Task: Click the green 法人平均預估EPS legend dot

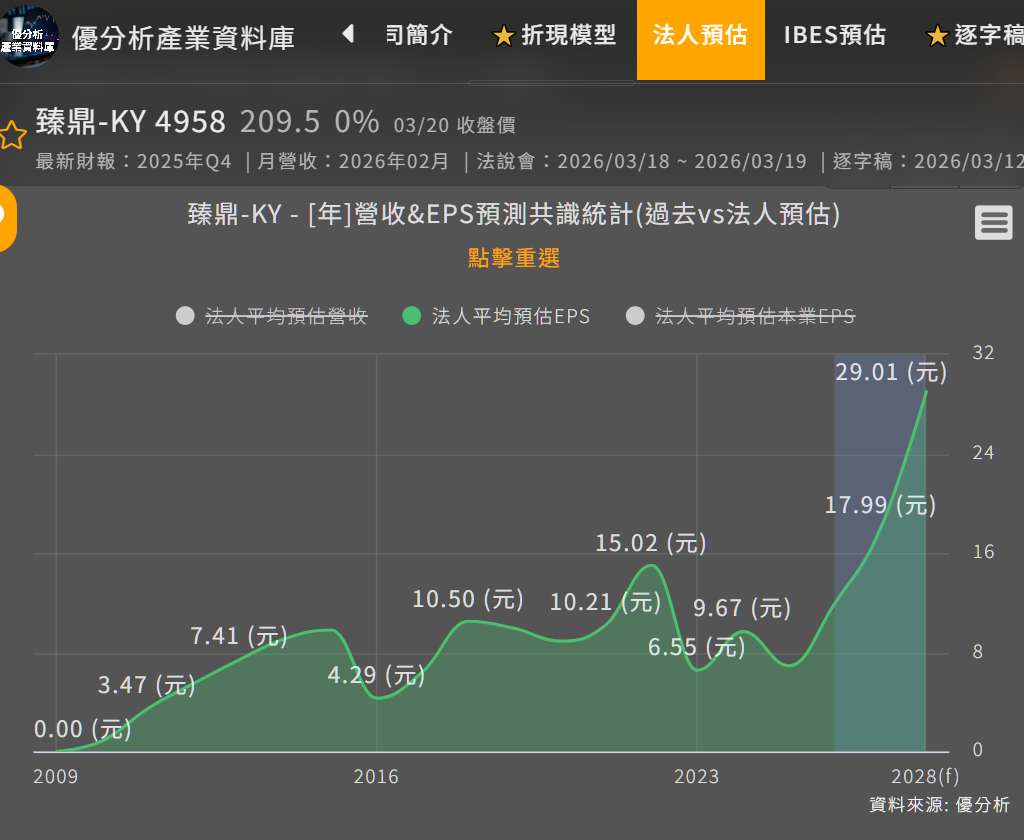Action: click(x=411, y=316)
